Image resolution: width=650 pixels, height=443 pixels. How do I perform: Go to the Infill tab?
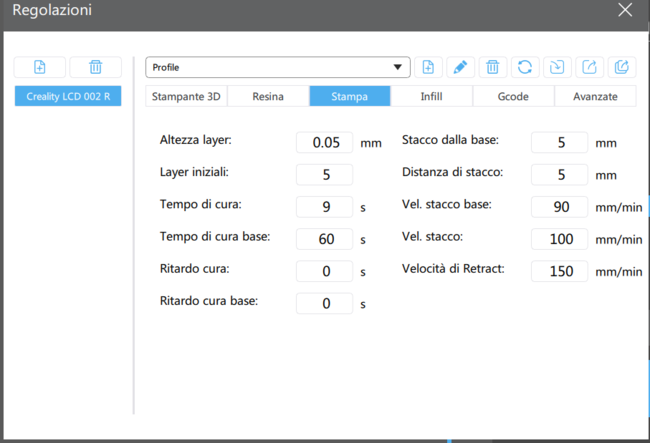(431, 97)
